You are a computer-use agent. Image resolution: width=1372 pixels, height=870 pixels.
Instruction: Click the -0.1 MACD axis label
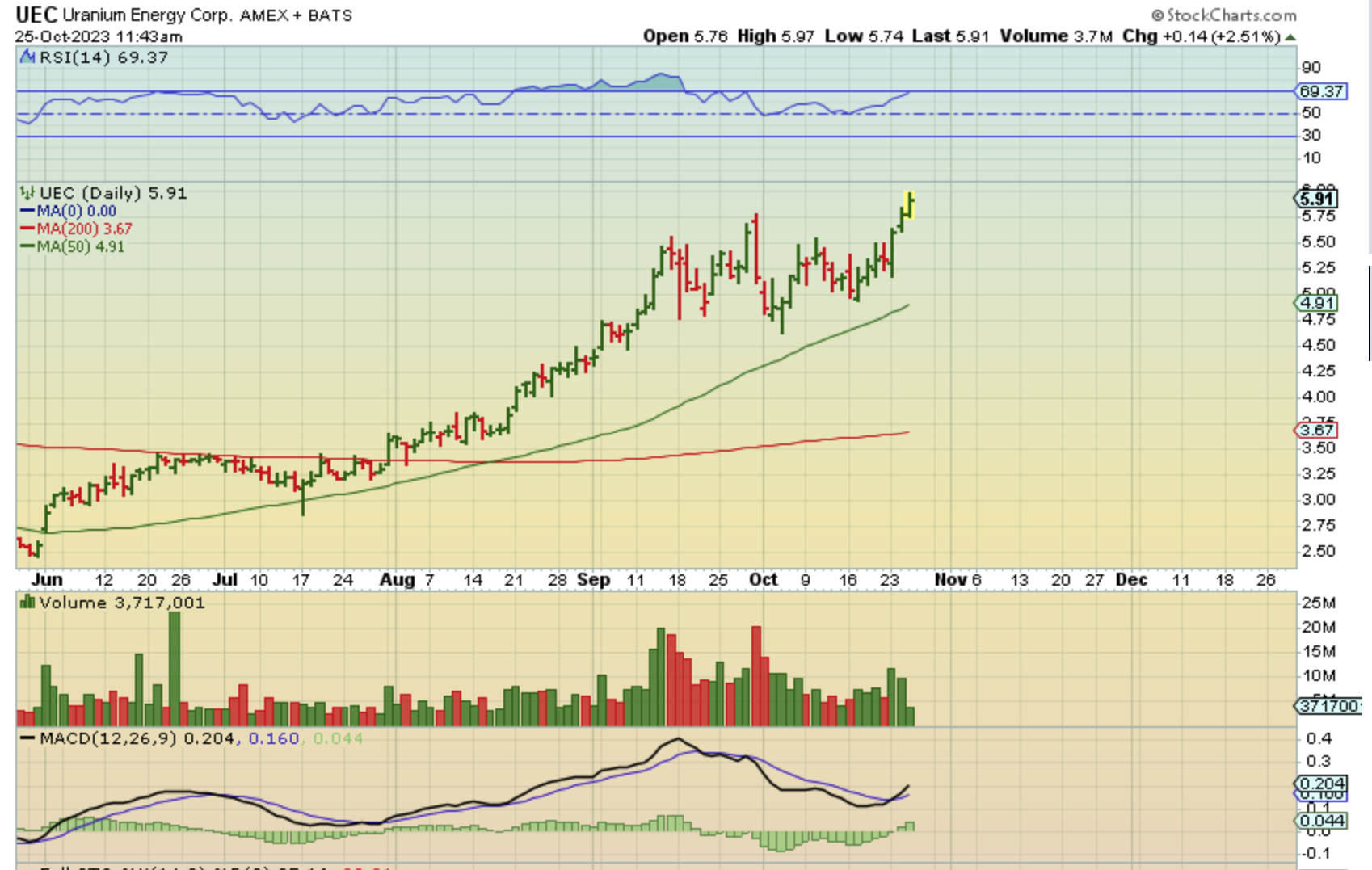(1317, 853)
